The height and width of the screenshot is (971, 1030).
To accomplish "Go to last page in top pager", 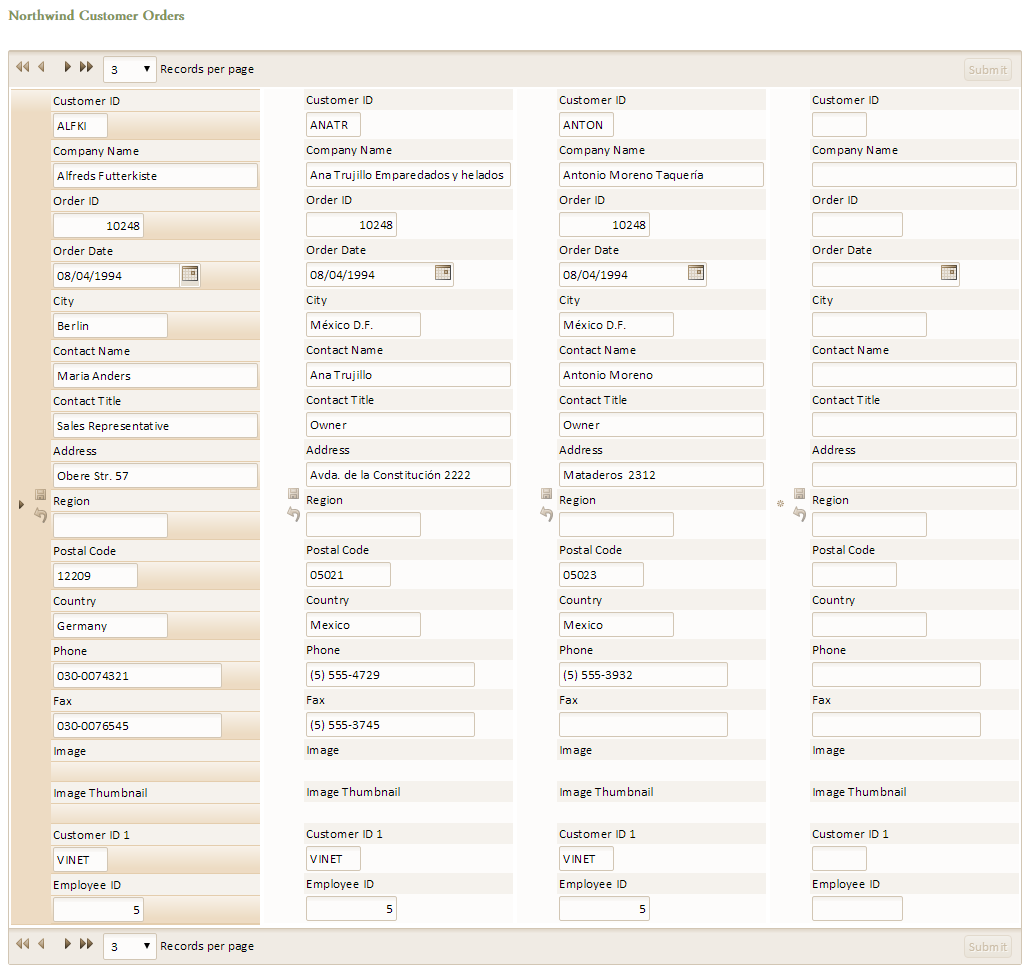I will (86, 67).
